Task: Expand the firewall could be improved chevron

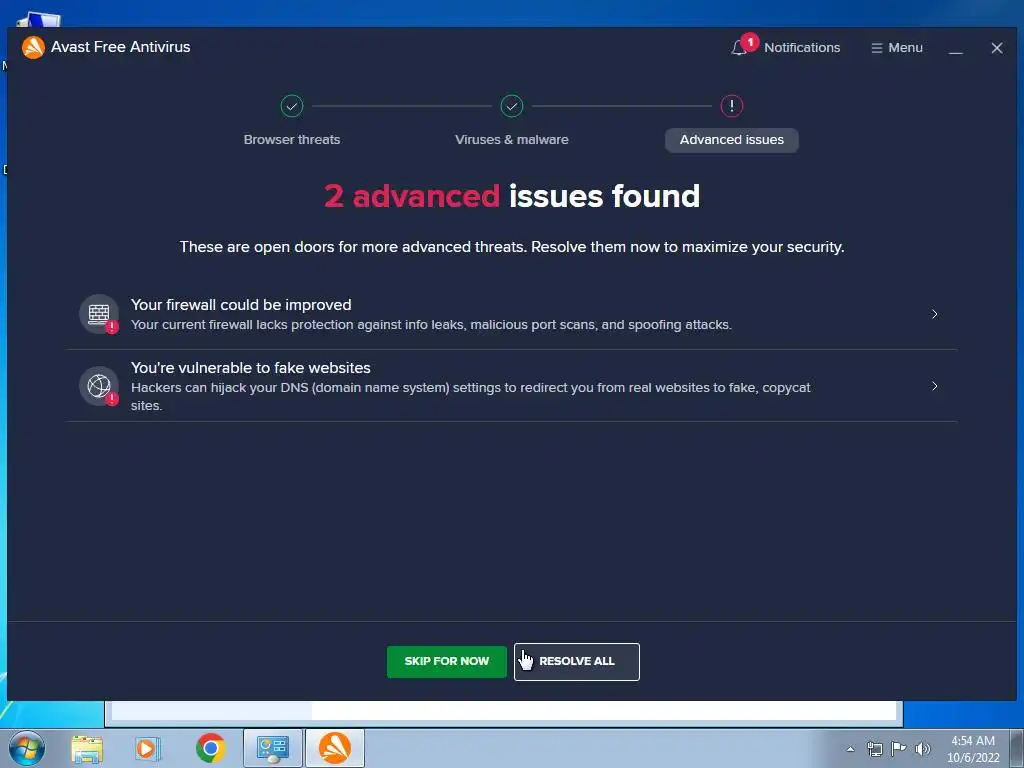Action: pyautogui.click(x=935, y=314)
